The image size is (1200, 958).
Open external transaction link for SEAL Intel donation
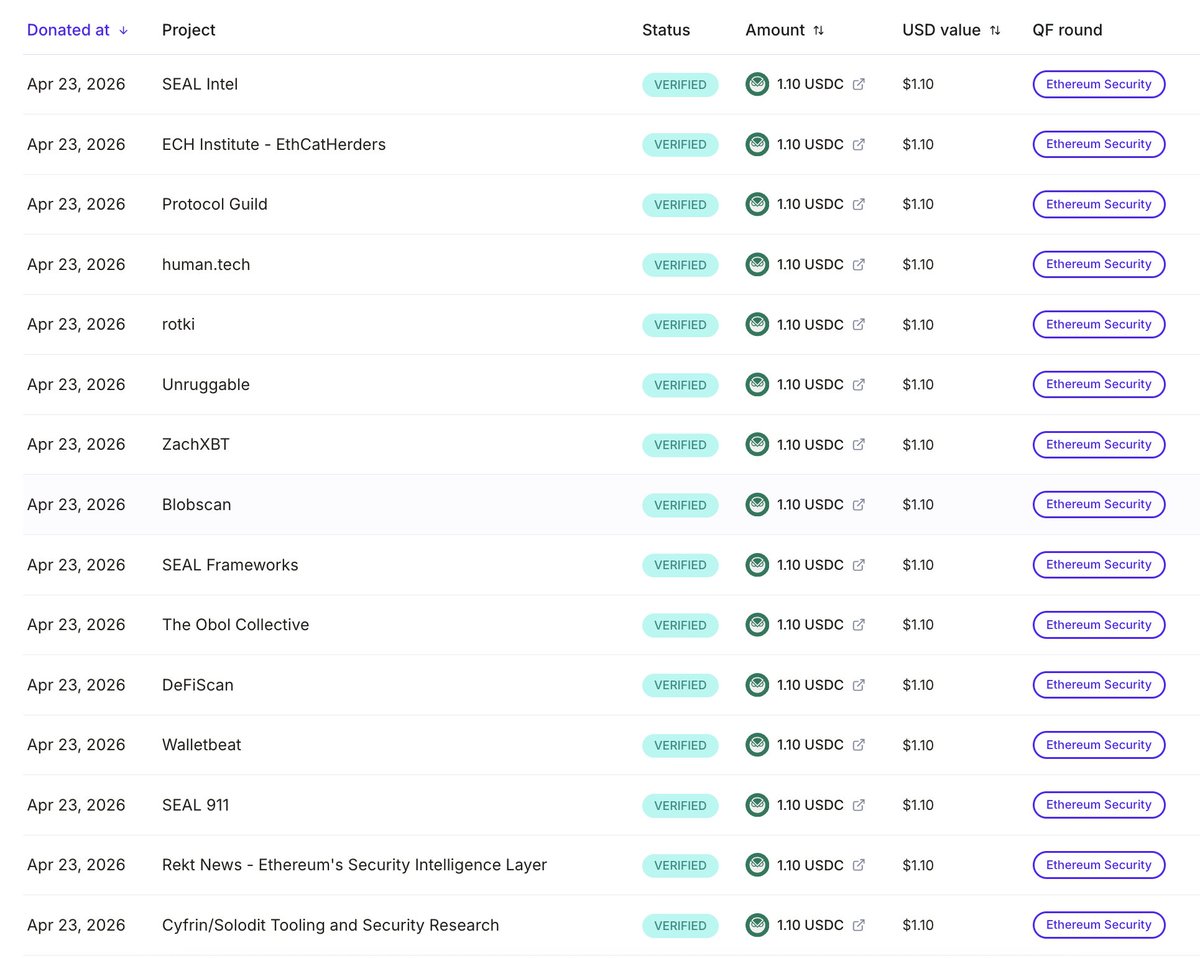pyautogui.click(x=858, y=84)
